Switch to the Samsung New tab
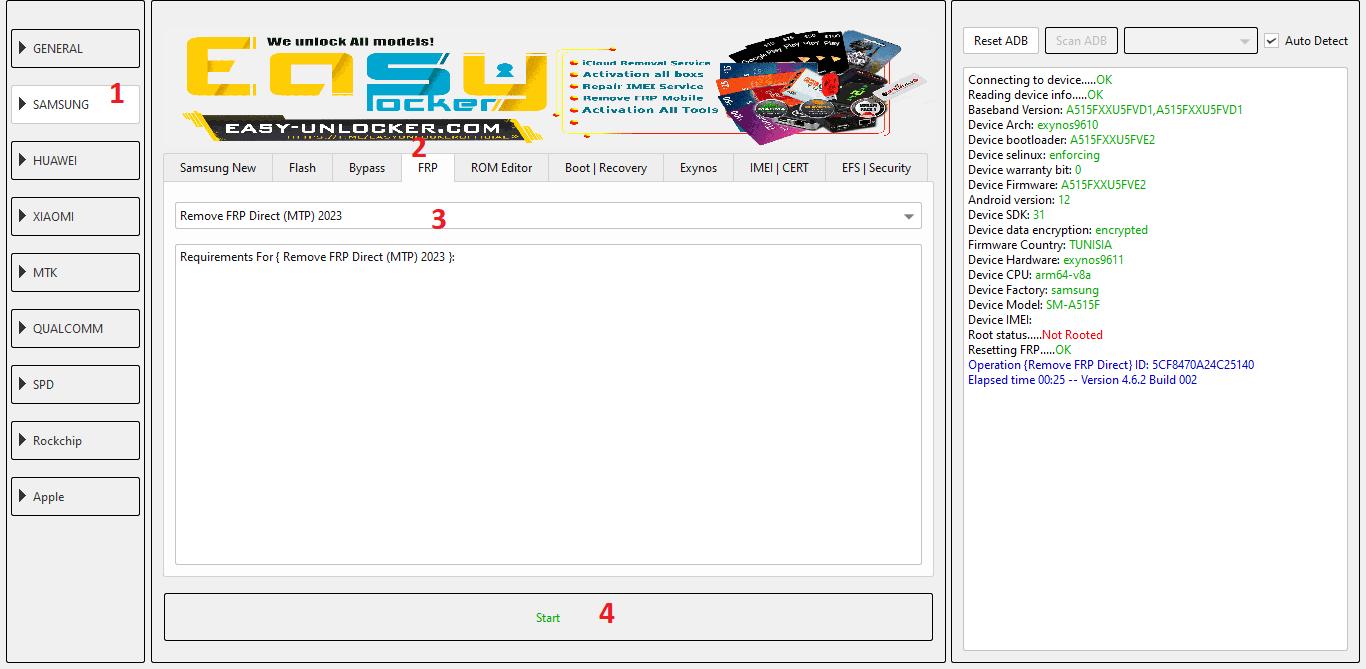The height and width of the screenshot is (669, 1366). point(218,168)
